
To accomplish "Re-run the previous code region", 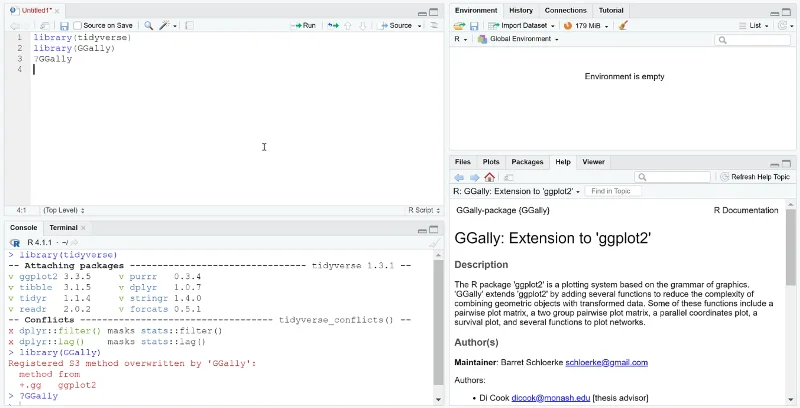I will [333, 26].
